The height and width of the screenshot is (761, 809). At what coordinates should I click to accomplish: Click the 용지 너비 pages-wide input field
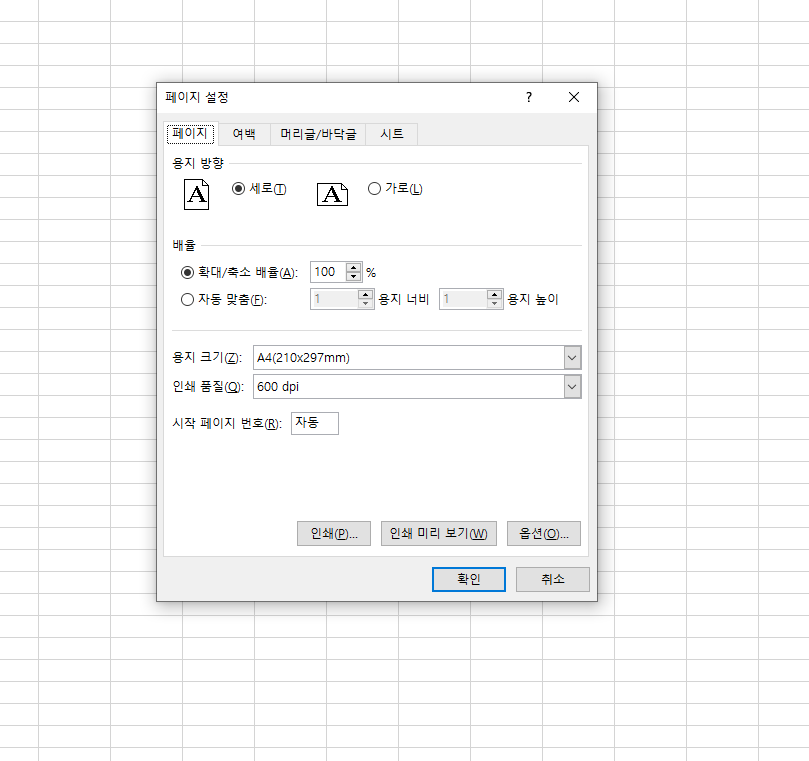pos(334,299)
